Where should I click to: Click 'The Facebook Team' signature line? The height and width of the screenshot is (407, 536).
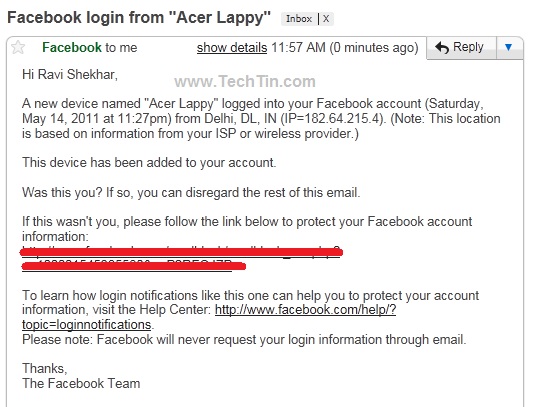(x=81, y=383)
